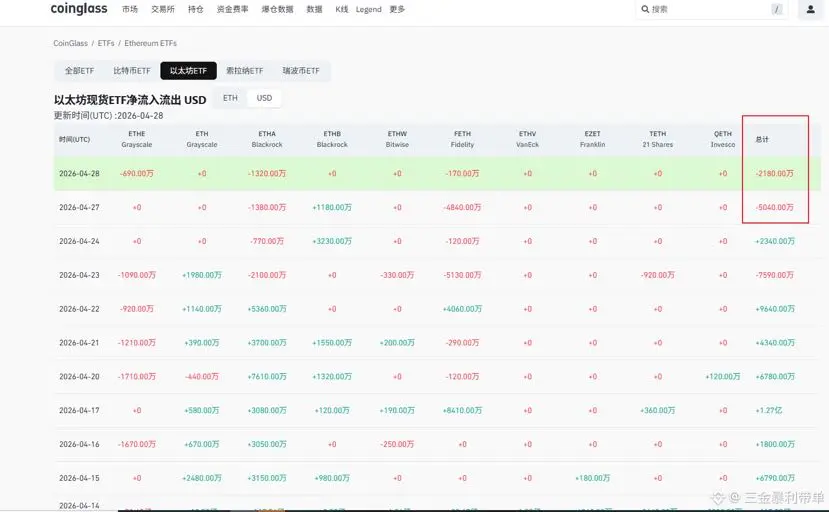Screen dimensions: 829x512
Task: Click Ethereum ETFs breadcrumb
Action: pos(151,43)
